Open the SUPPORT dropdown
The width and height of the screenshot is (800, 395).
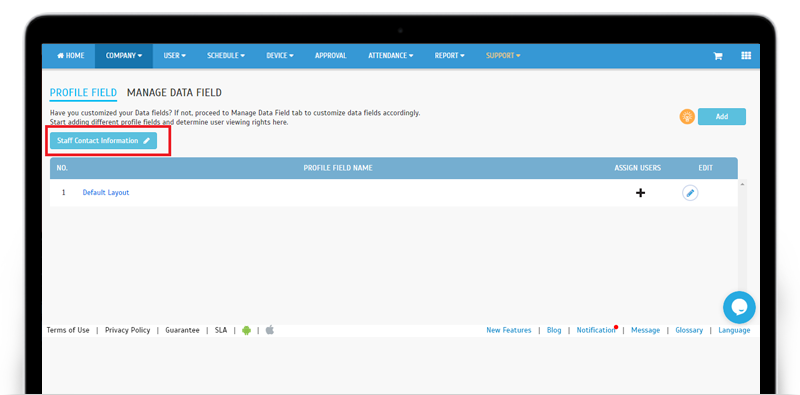[x=503, y=56]
